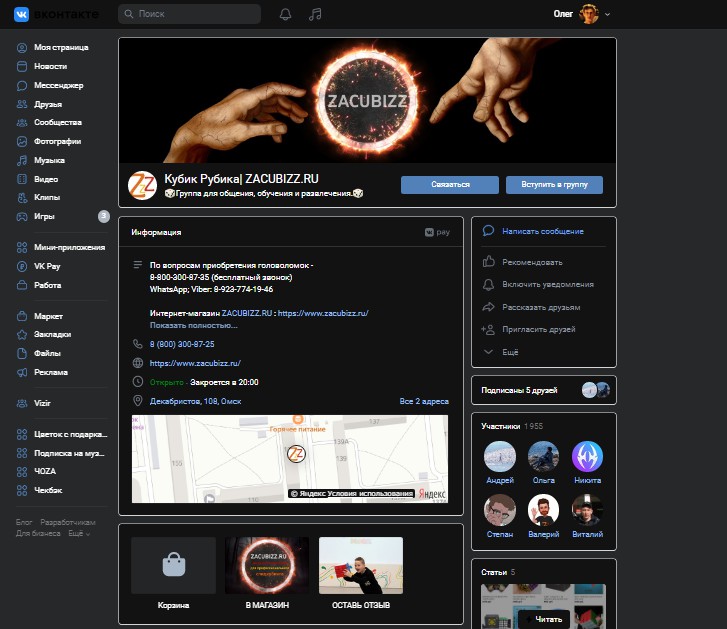Click Написать сообщение
The width and height of the screenshot is (727, 629).
pyautogui.click(x=542, y=231)
